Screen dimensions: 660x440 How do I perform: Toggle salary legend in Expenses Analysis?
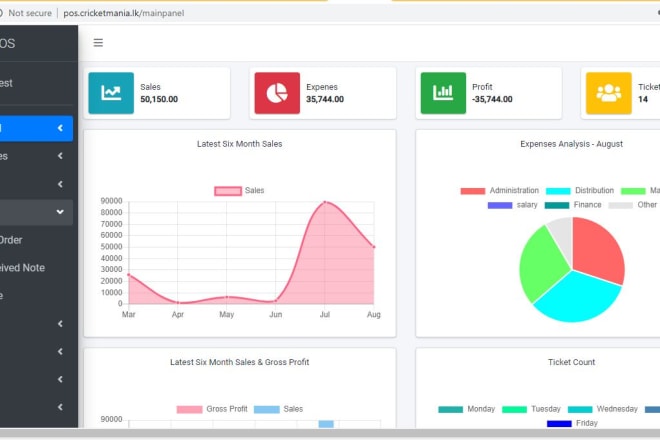pos(513,205)
